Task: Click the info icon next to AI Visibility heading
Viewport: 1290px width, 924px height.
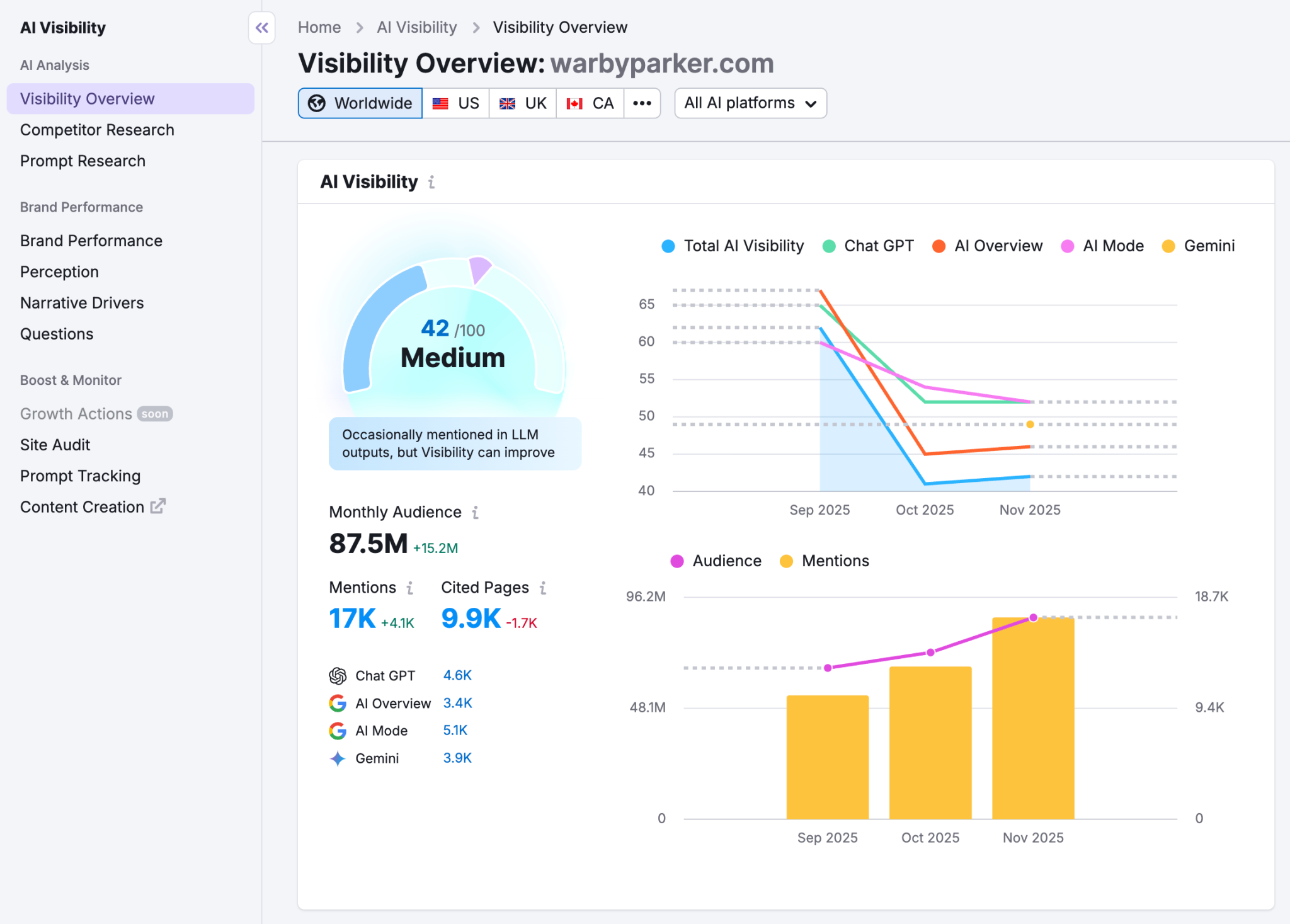Action: (431, 182)
